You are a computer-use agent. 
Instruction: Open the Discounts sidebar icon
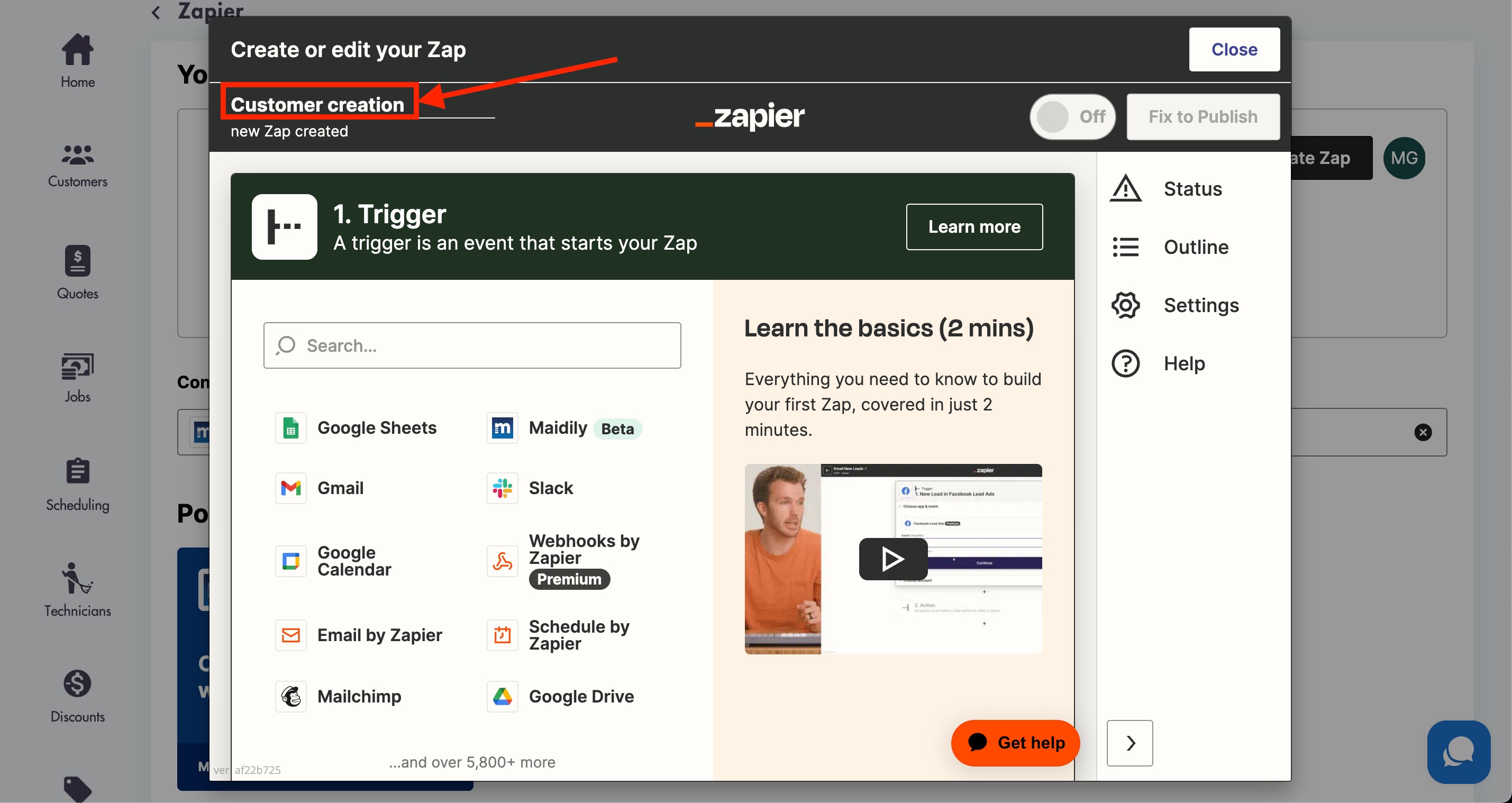[x=77, y=683]
